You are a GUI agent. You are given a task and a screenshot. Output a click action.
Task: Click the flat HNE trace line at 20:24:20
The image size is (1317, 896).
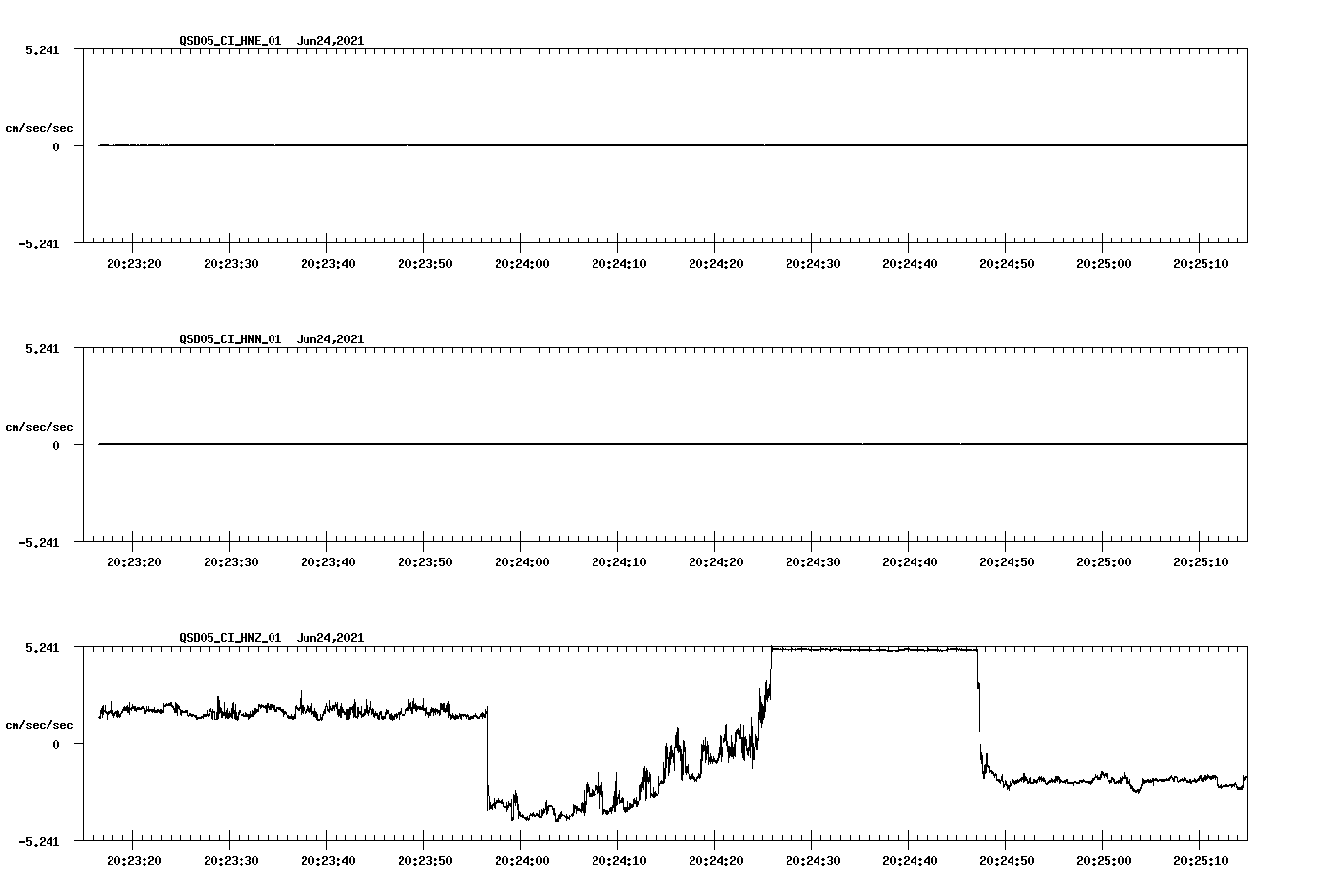click(715, 145)
